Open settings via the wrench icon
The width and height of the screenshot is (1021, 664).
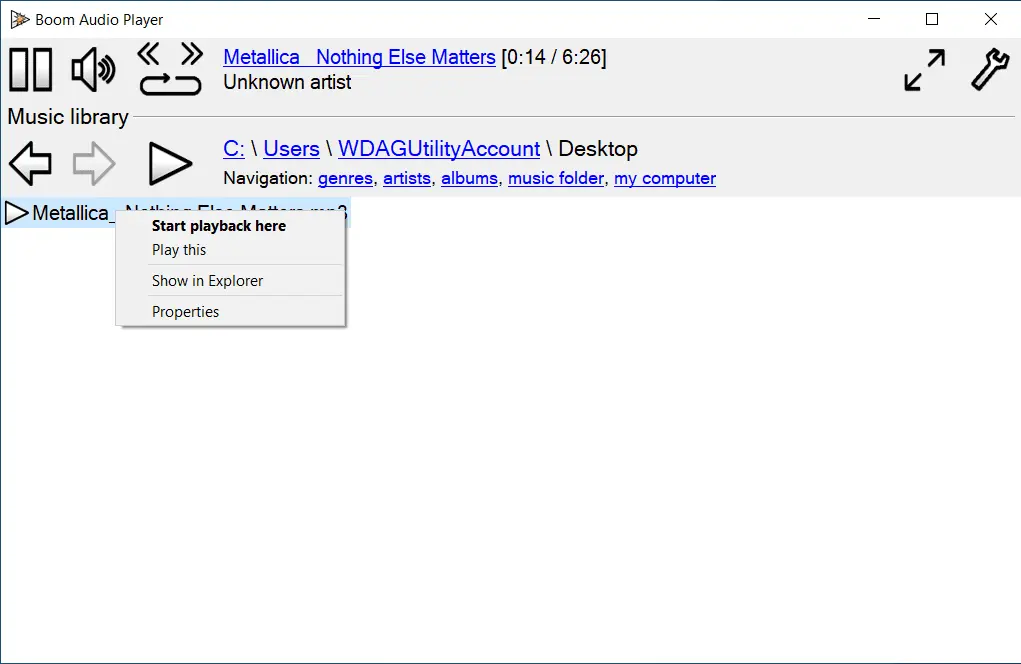[x=990, y=69]
